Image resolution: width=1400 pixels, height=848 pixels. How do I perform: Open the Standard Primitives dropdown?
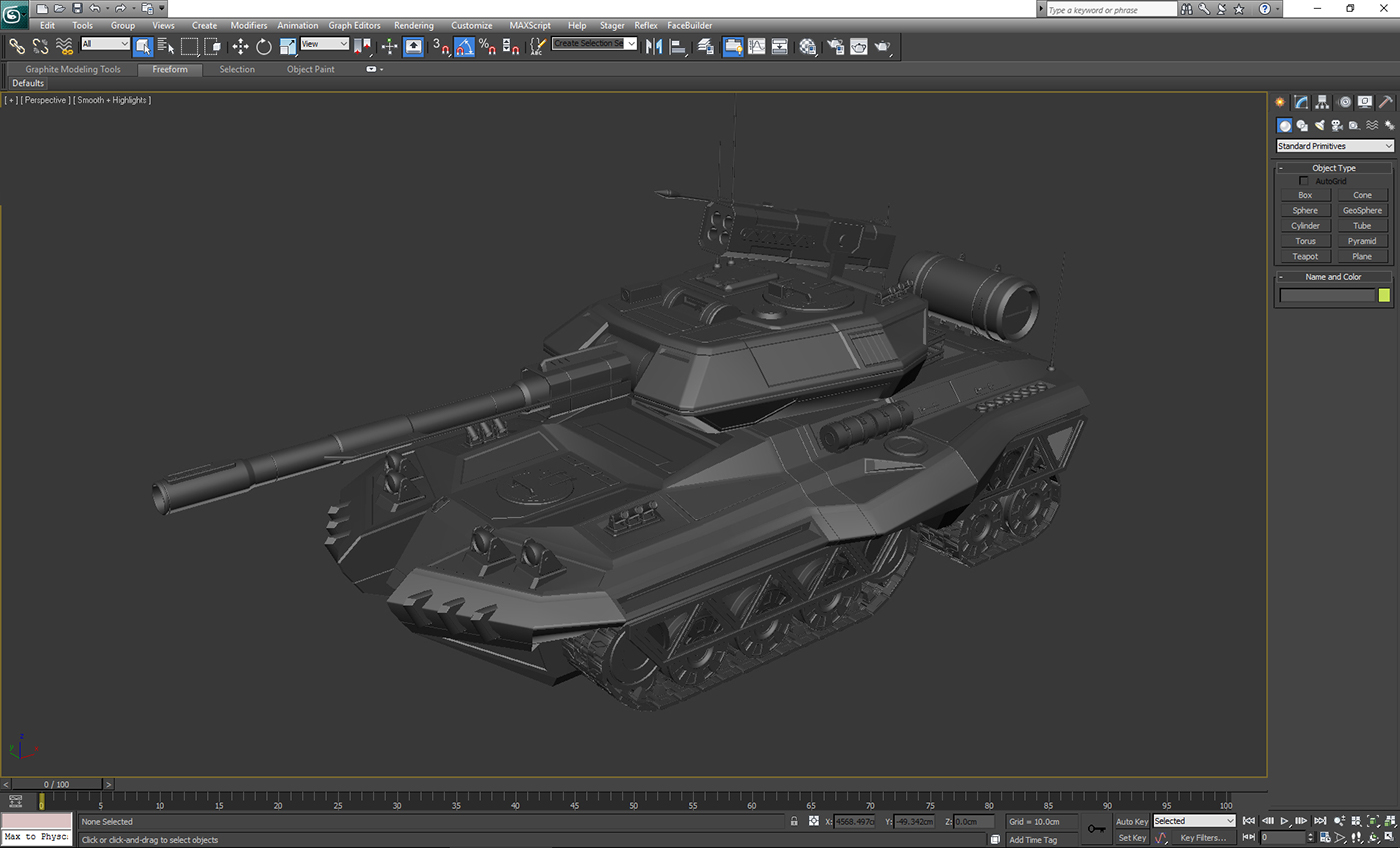click(x=1333, y=145)
